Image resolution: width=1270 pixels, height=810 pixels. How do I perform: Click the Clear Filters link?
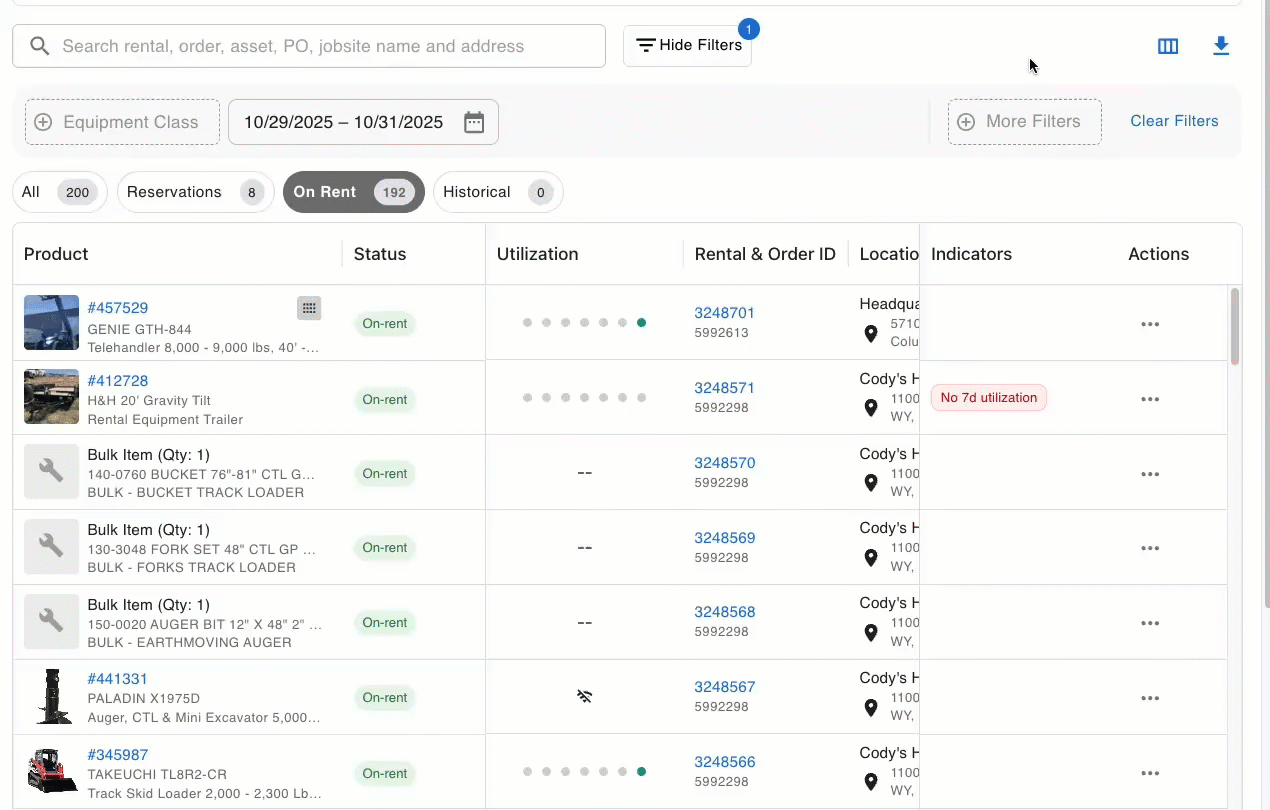(x=1174, y=121)
